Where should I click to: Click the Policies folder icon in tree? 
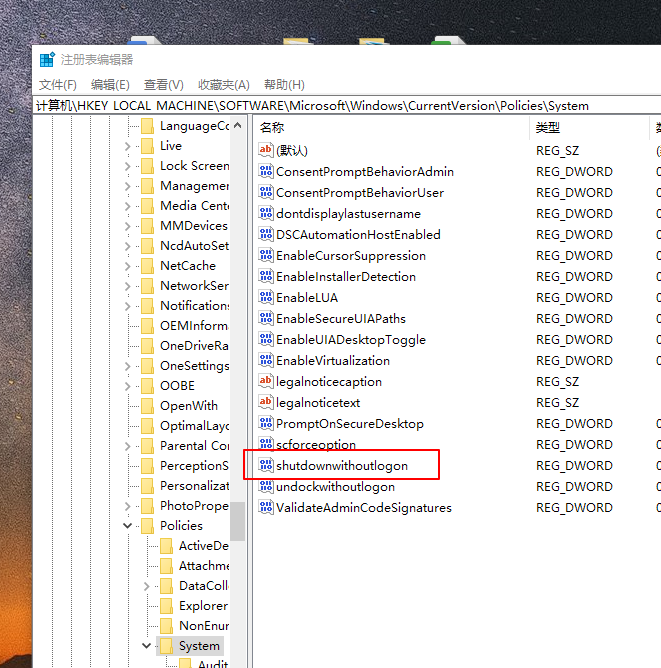148,526
